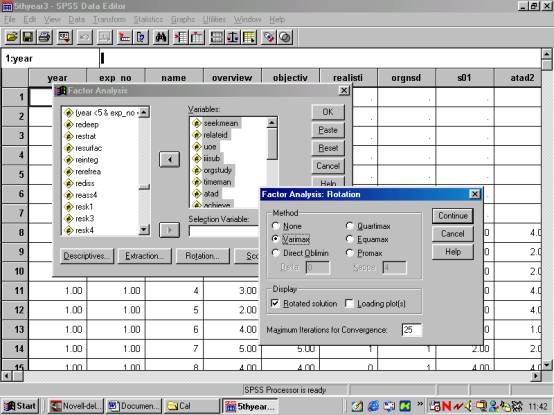Click the Internet Explorer quick launch icon
Screen dimensions: 554x415
click(x=373, y=406)
